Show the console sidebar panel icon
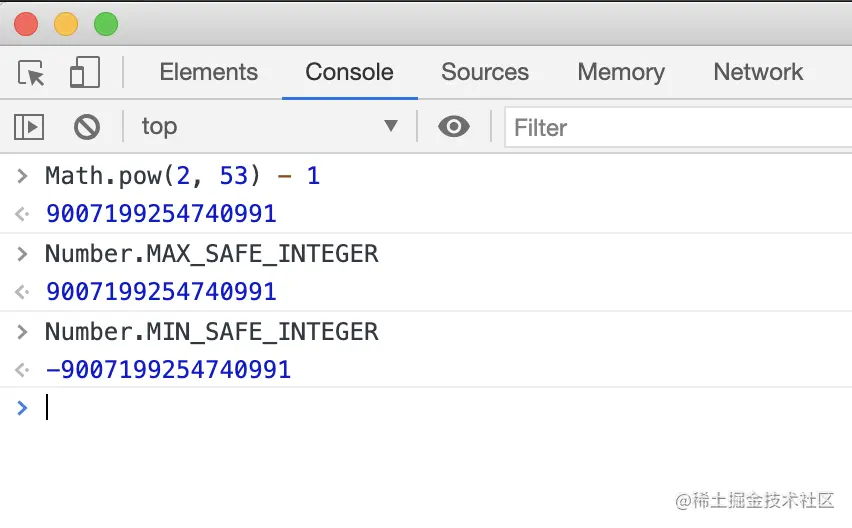Image resolution: width=852 pixels, height=528 pixels. point(29,127)
